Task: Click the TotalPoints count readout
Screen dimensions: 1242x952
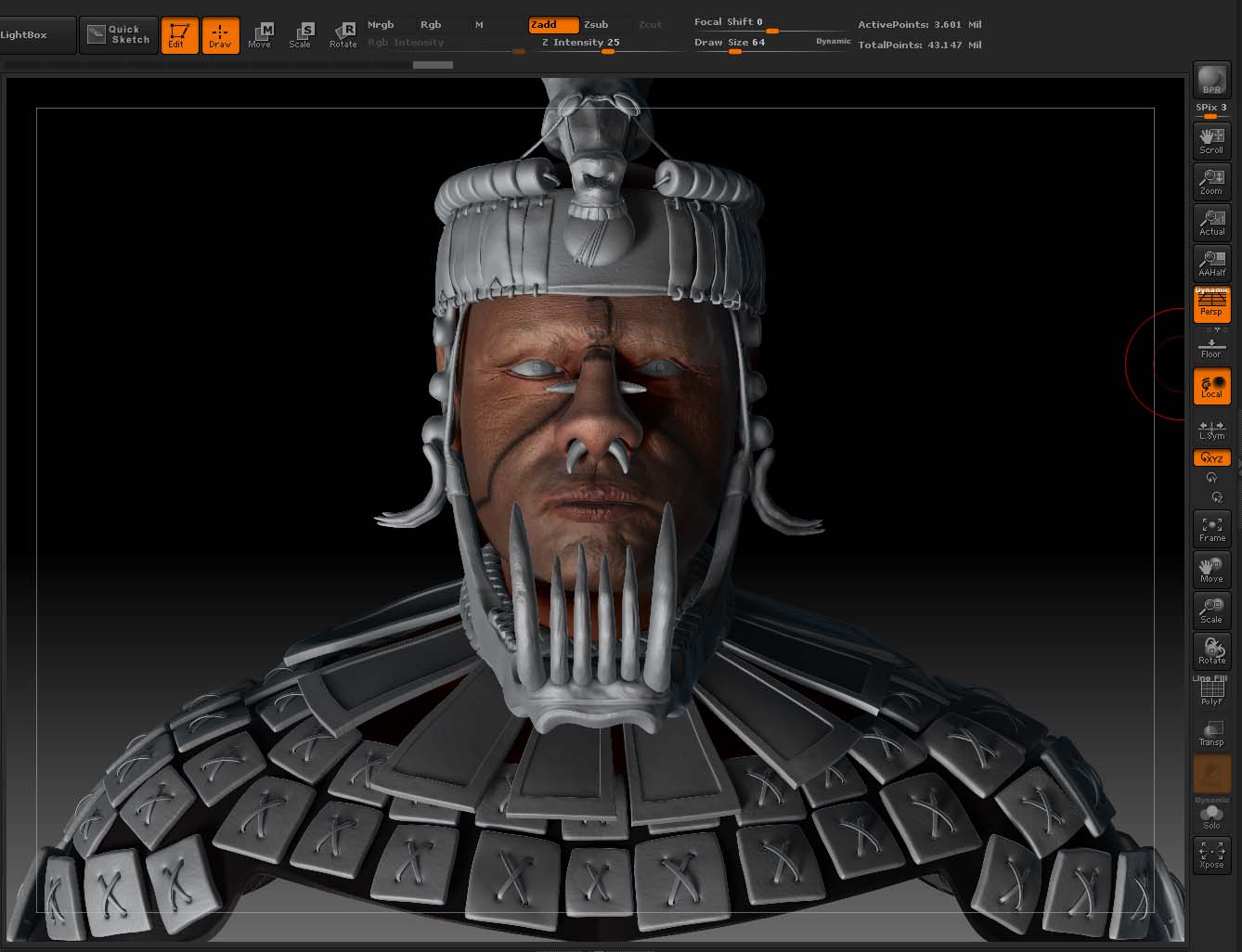Action: coord(919,45)
